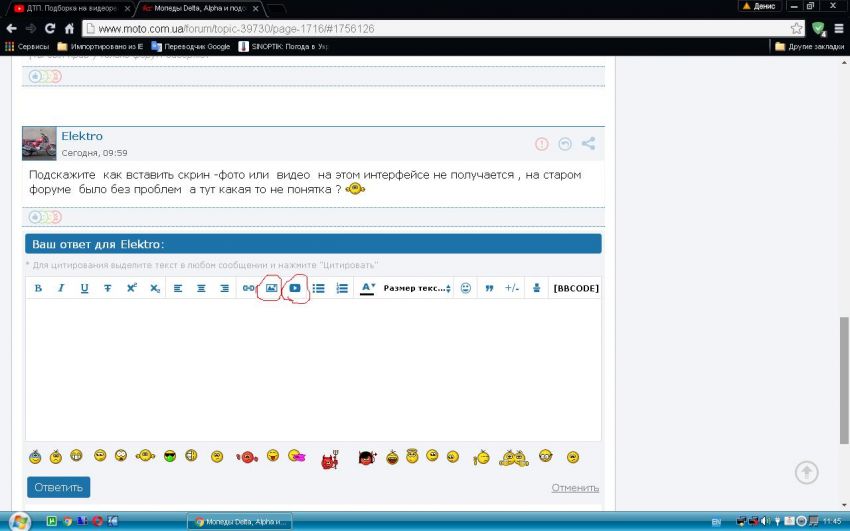The width and height of the screenshot is (850, 531).
Task: Open 'Сервисы' apps bookmark
Action: (27, 47)
